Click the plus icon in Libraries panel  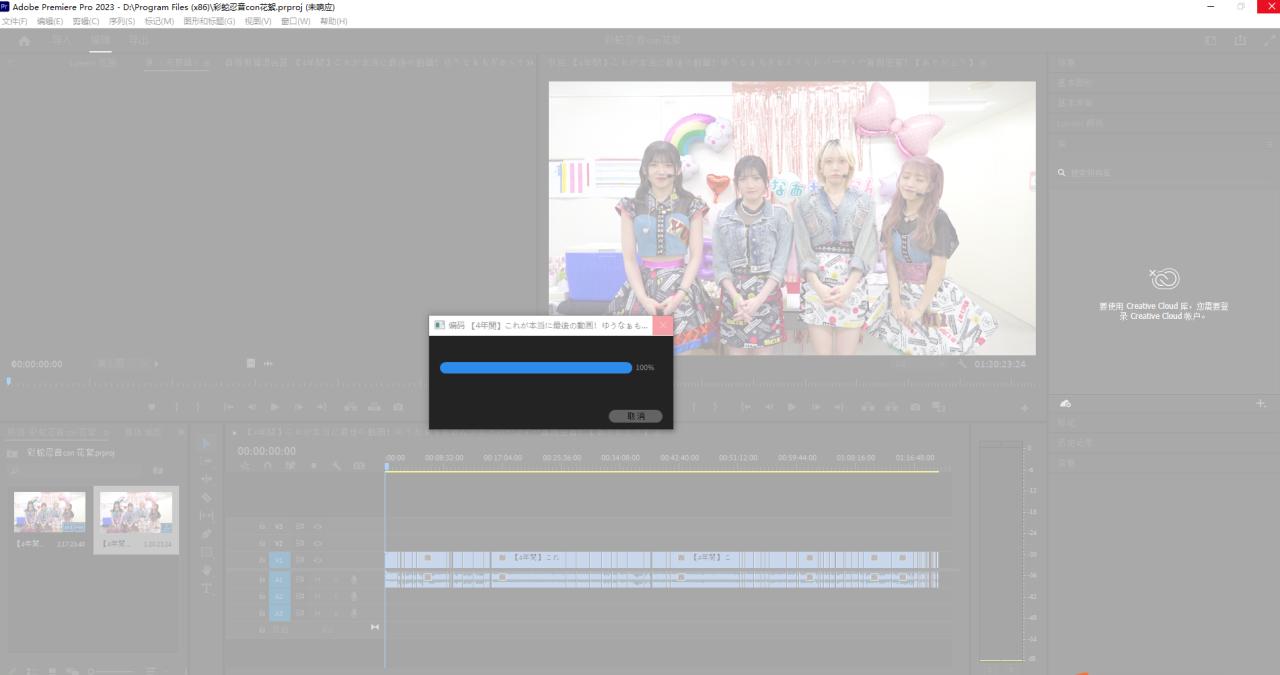(x=1260, y=403)
